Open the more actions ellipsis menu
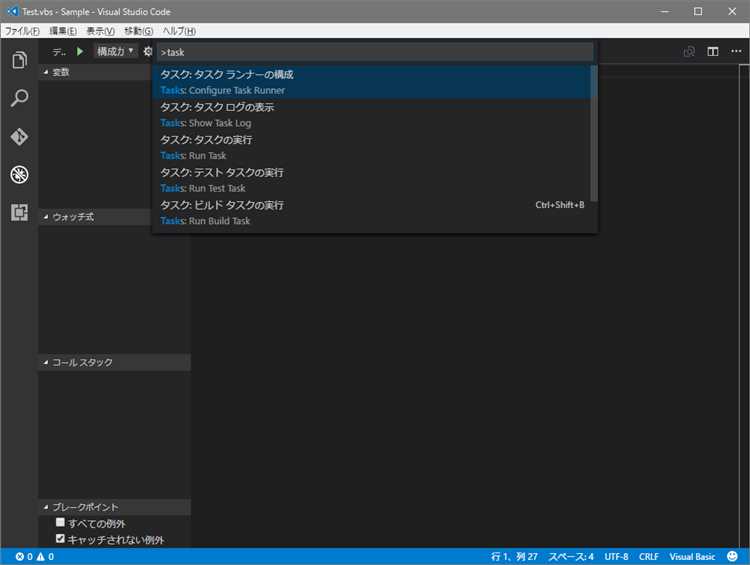 (736, 51)
